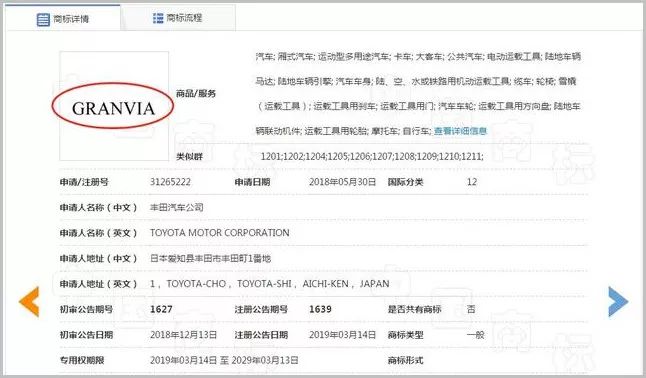Image resolution: width=646 pixels, height=378 pixels.
Task: Click the 申请日期 label
Action: click(x=252, y=182)
